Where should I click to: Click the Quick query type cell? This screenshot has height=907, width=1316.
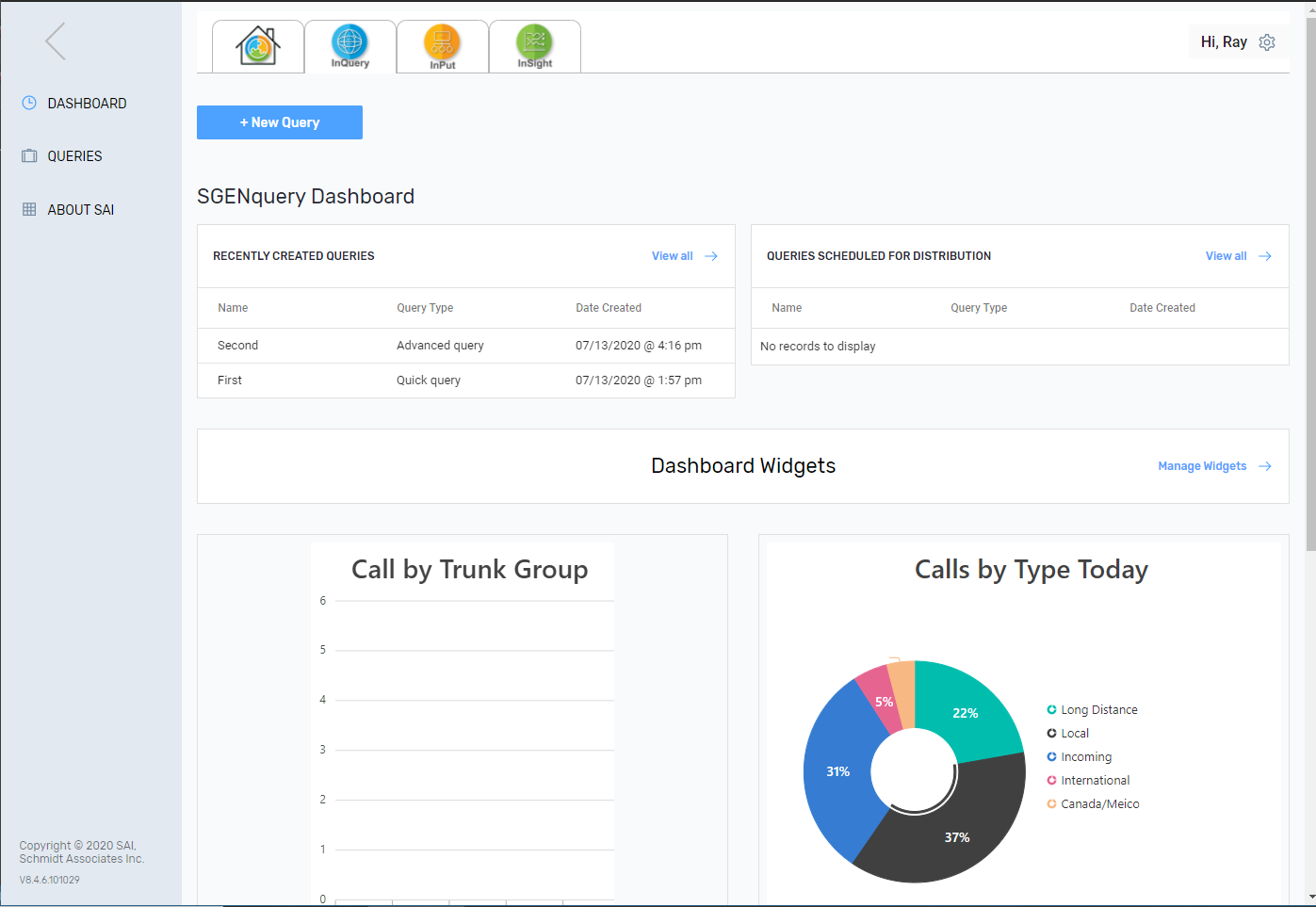tap(429, 381)
